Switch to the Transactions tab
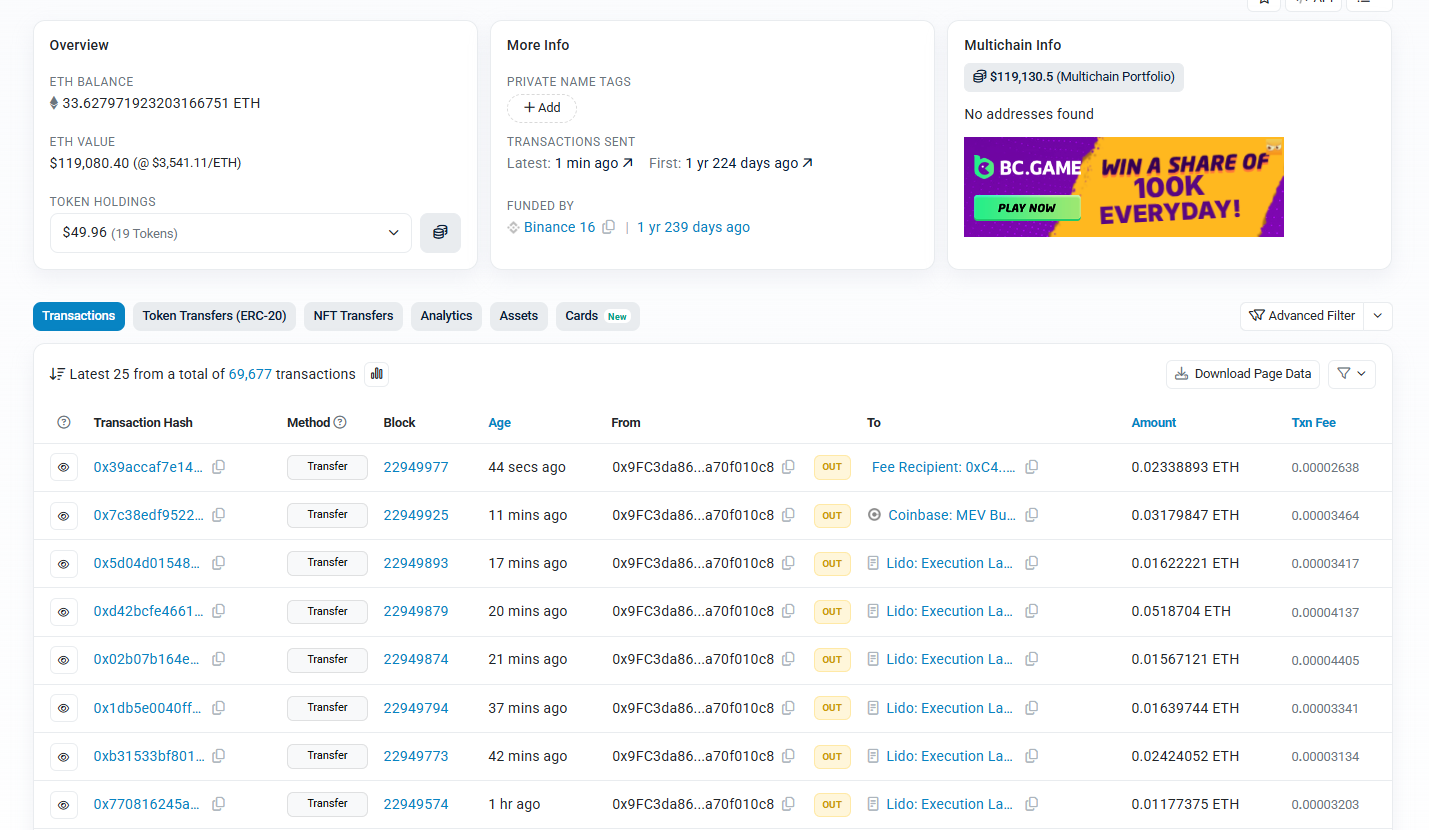The width and height of the screenshot is (1429, 830). (79, 316)
